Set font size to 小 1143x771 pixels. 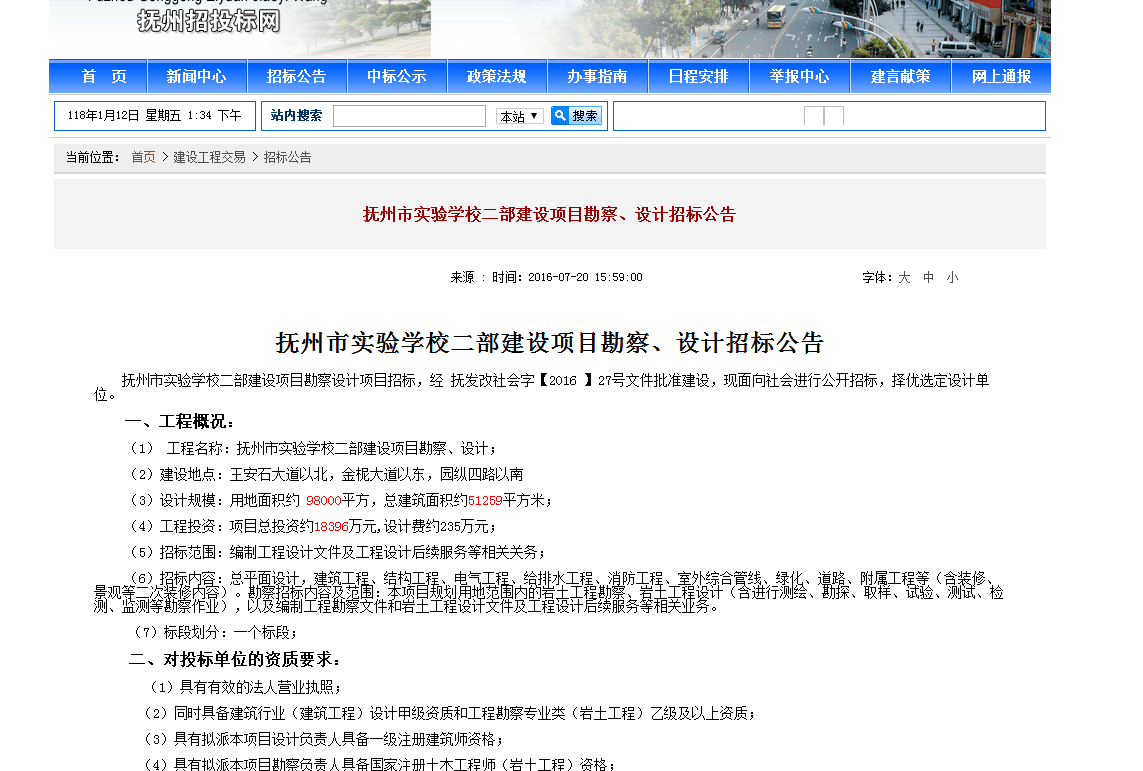click(952, 278)
